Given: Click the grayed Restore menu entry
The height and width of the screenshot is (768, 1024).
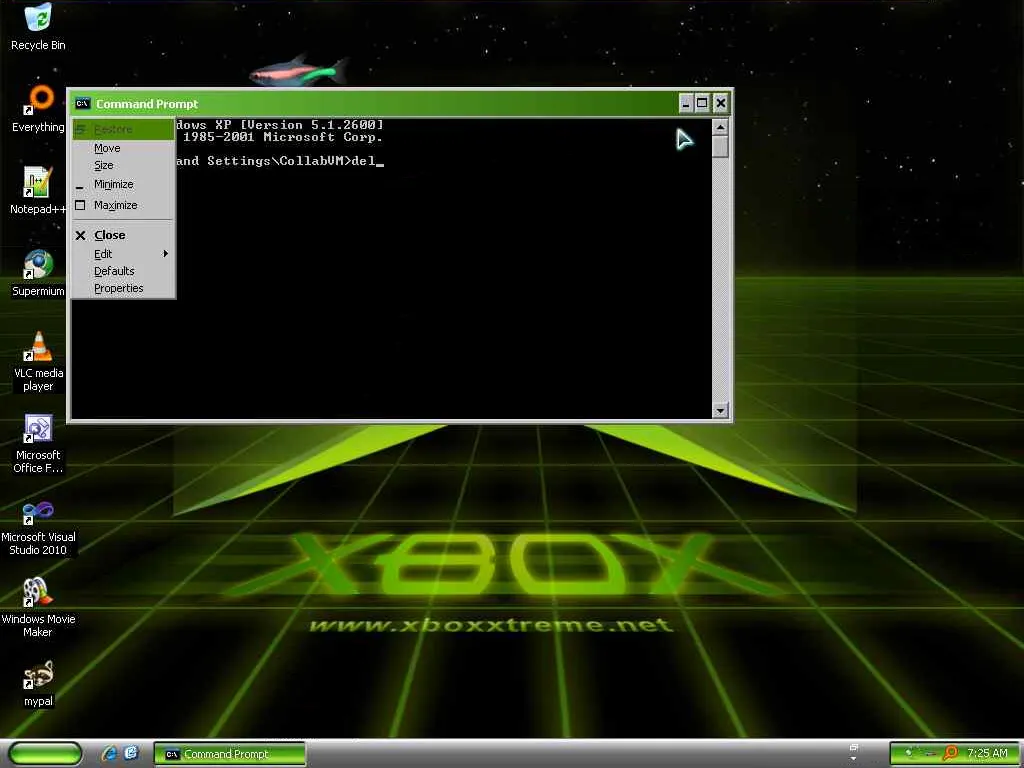Looking at the screenshot, I should point(123,129).
